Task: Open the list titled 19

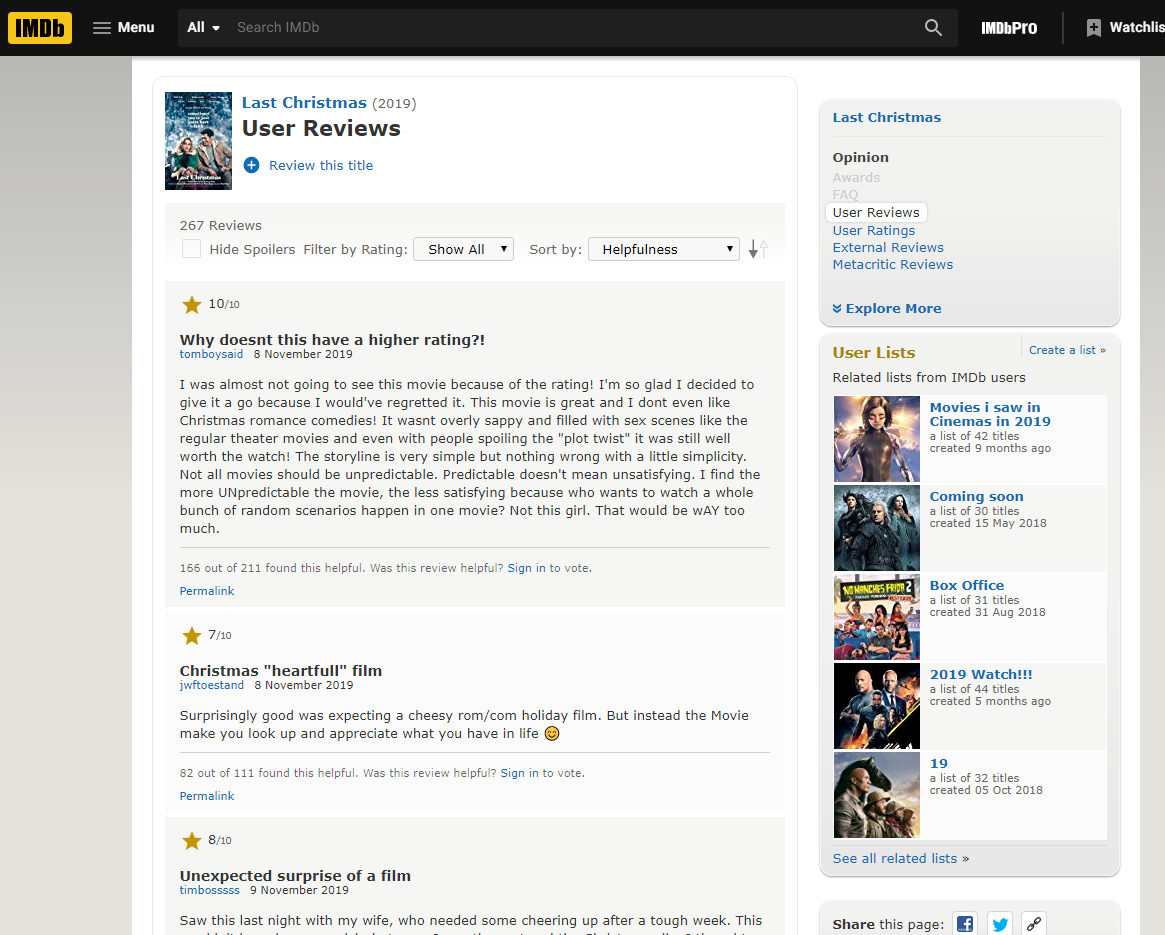Action: coord(938,764)
